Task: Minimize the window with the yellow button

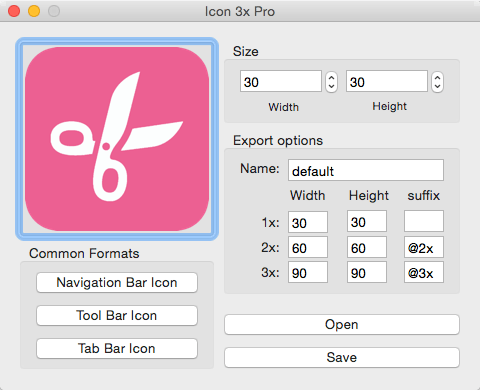Action: point(34,11)
